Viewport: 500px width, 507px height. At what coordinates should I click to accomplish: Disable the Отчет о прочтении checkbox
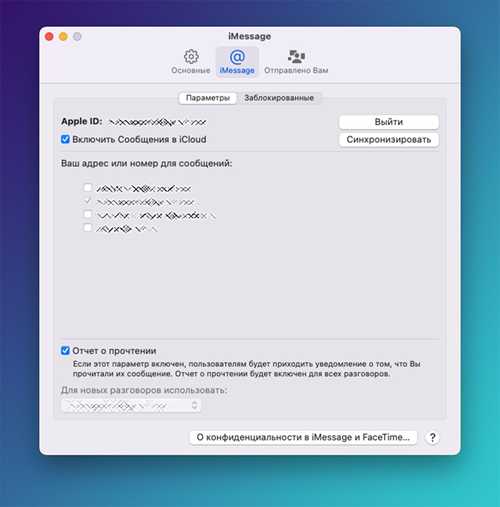click(x=65, y=350)
